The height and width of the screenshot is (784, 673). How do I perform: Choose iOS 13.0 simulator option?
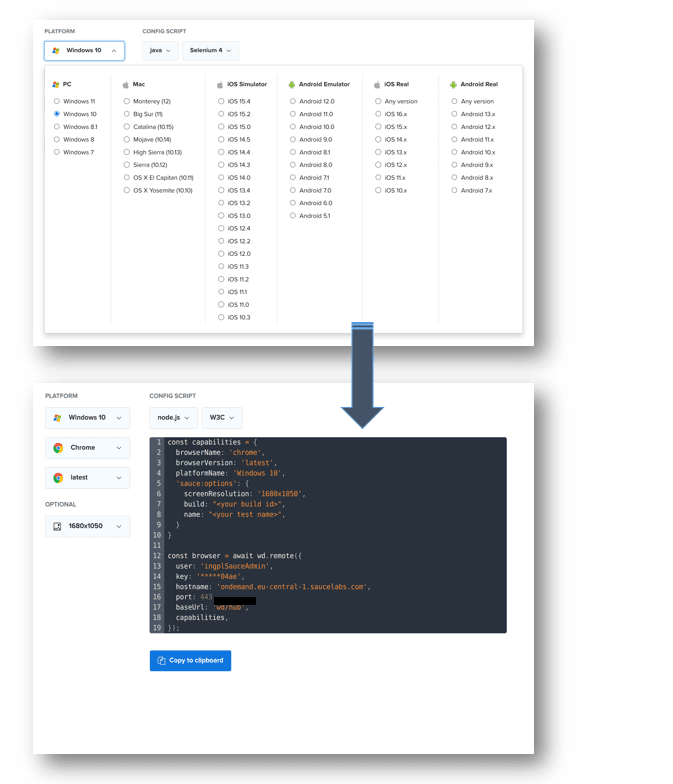click(x=221, y=216)
